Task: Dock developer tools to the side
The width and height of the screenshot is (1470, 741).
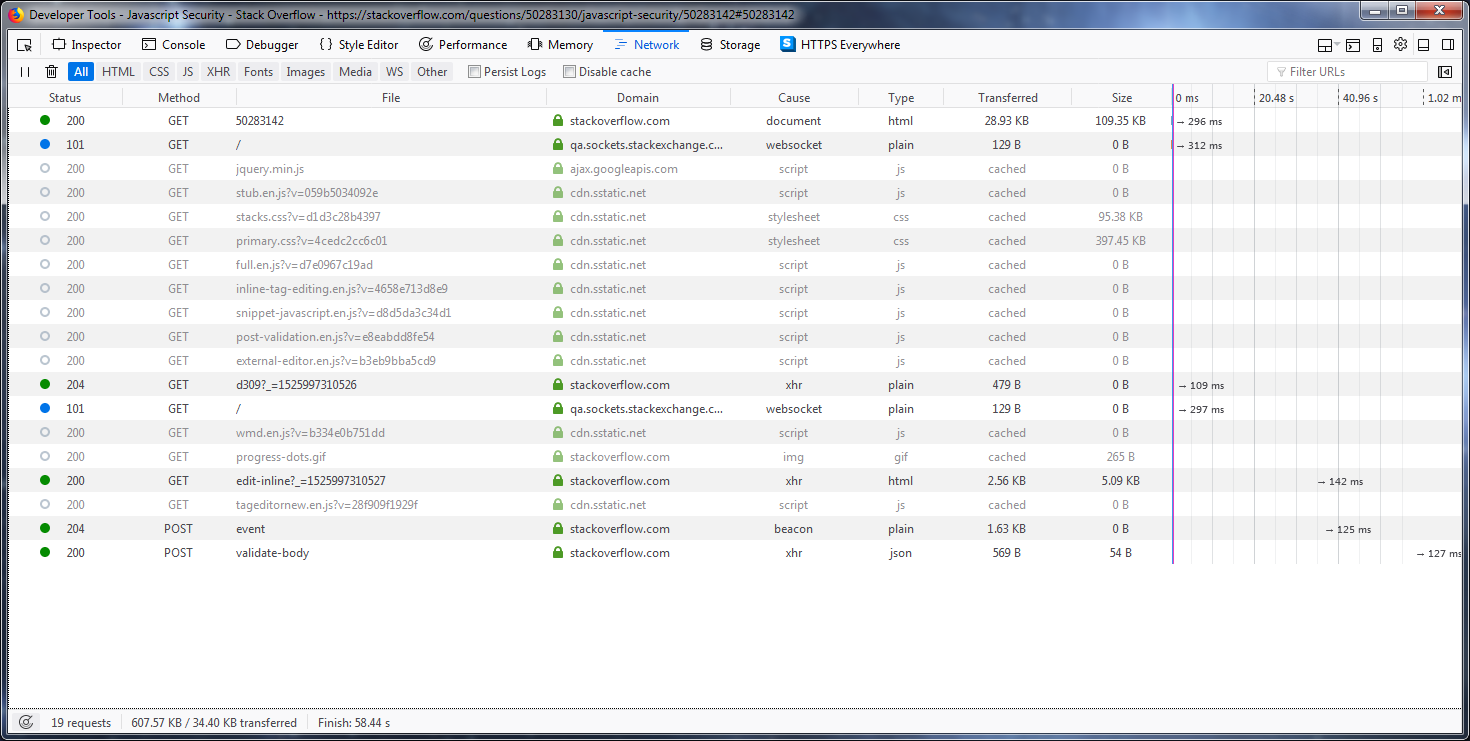Action: tap(1446, 45)
